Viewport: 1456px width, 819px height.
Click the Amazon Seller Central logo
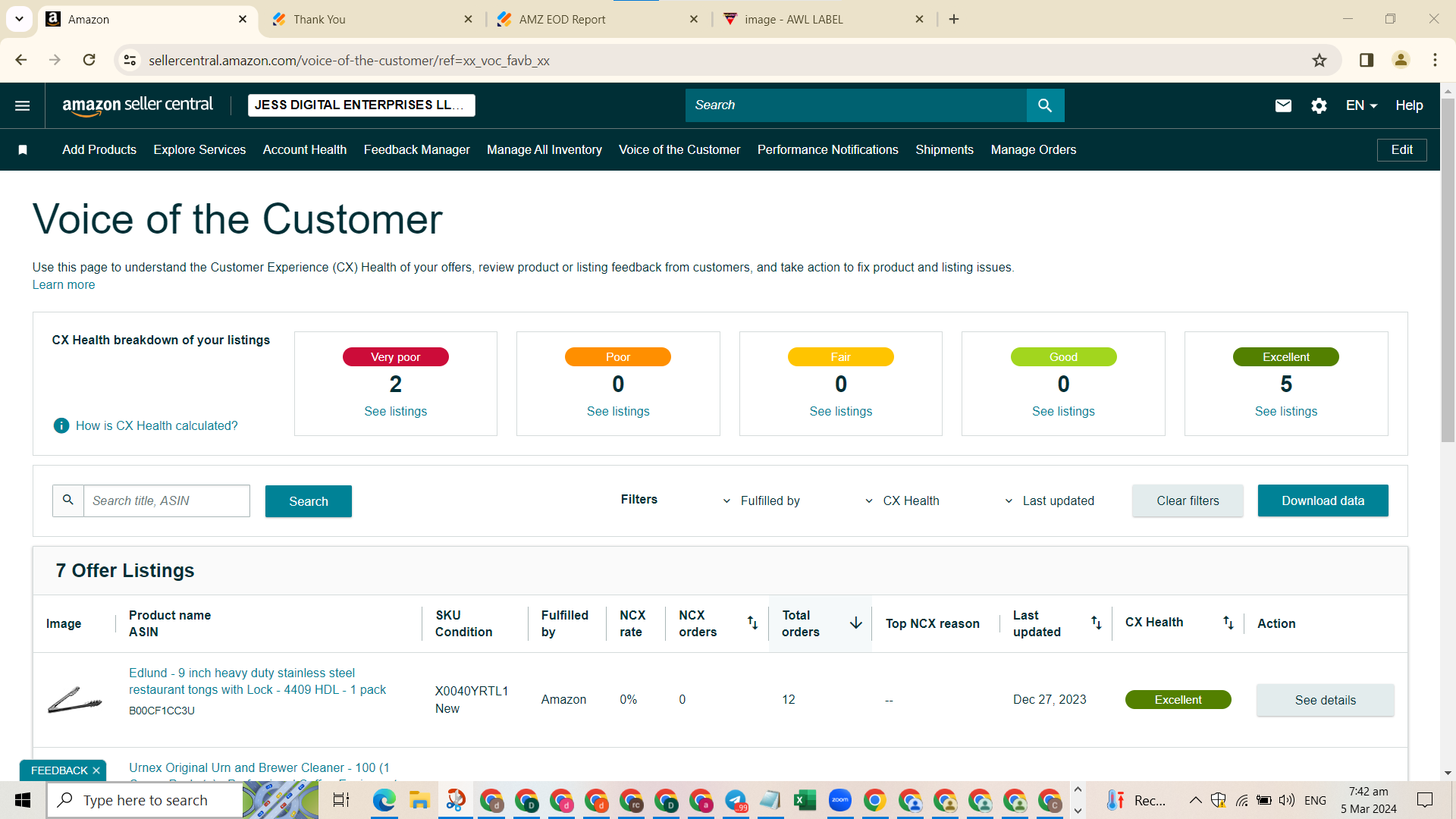coord(137,105)
